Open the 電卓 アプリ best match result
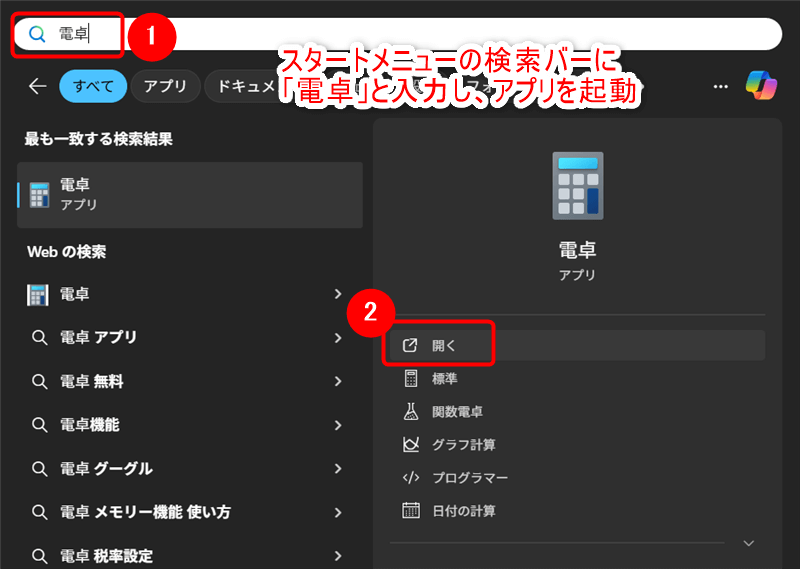800x569 pixels. tap(190, 195)
